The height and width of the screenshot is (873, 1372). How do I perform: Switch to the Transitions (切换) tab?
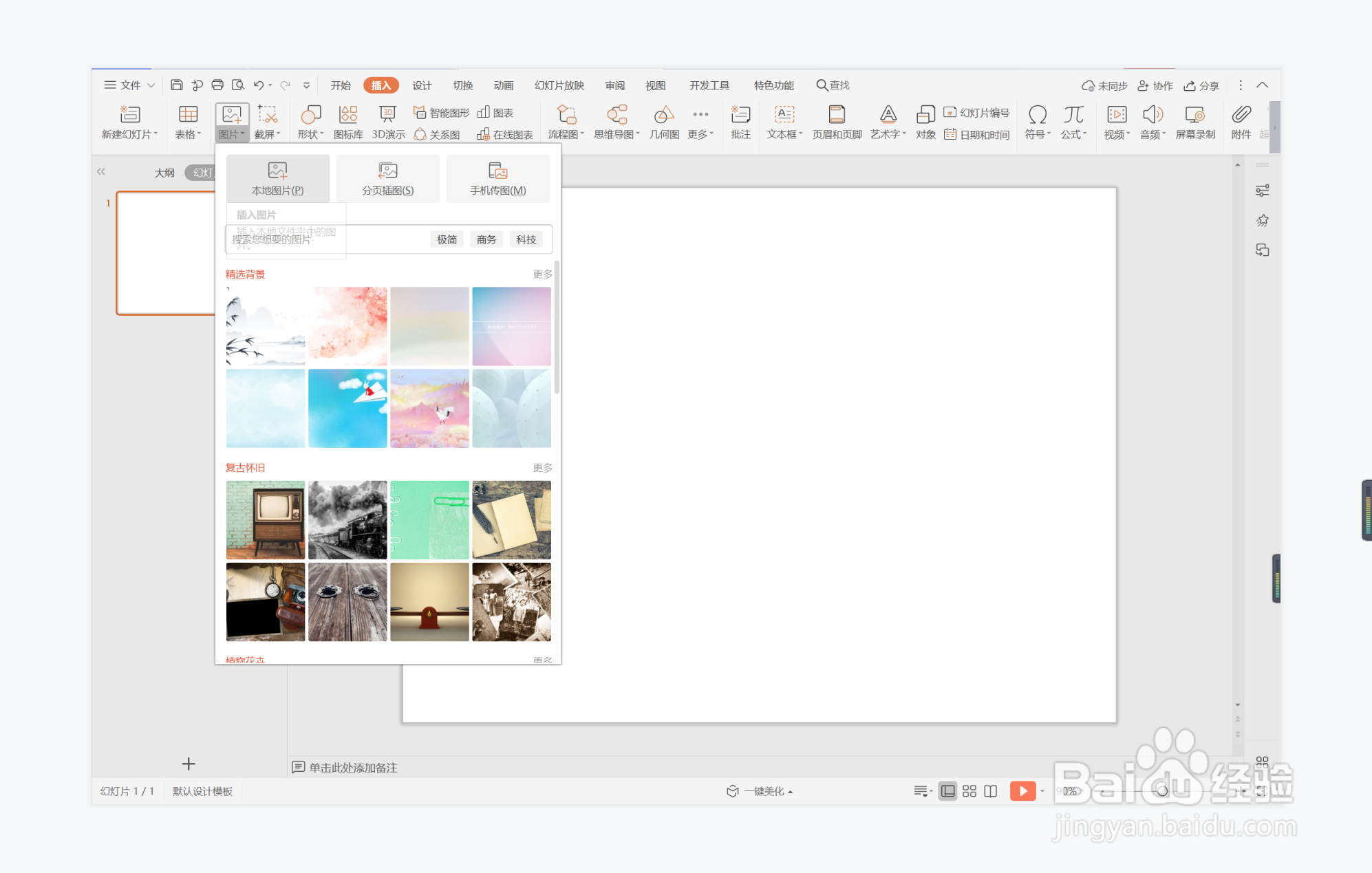pos(463,85)
